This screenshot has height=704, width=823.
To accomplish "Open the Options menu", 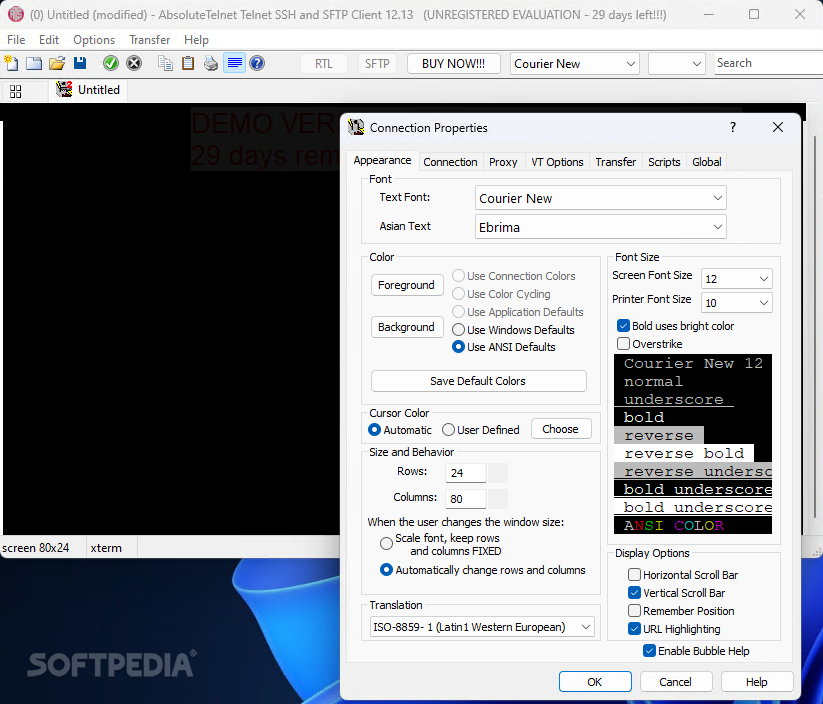I will (94, 40).
